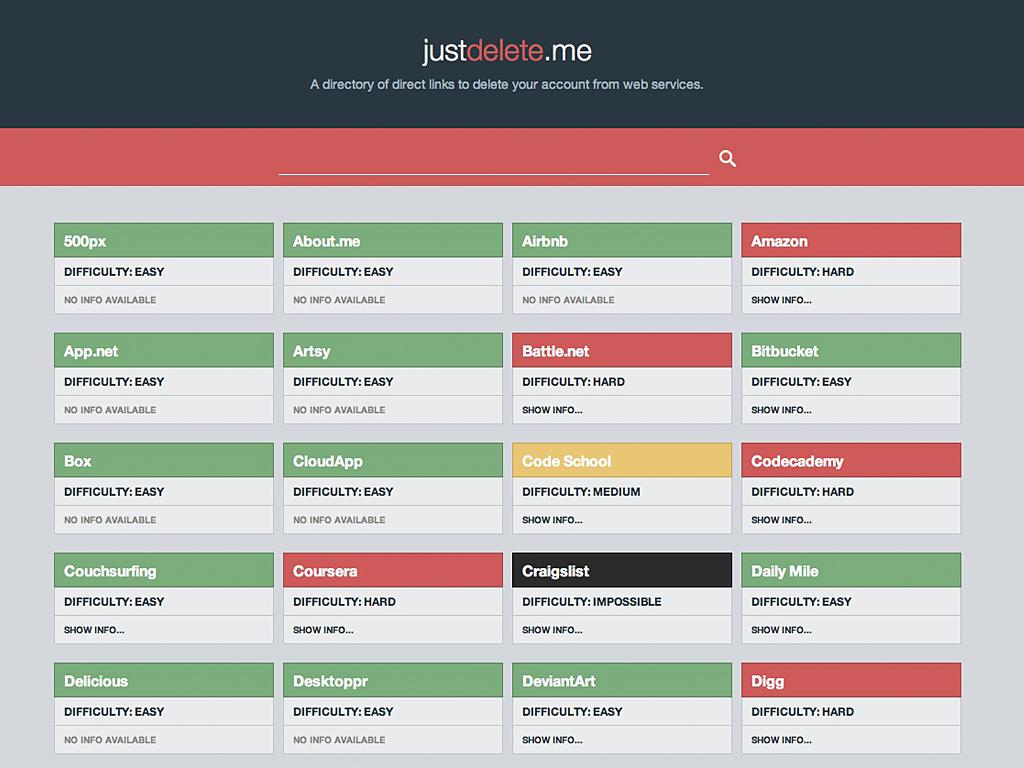This screenshot has width=1024, height=768.
Task: Click Difficulty: Hard on Battle.net card
Action: 573,382
